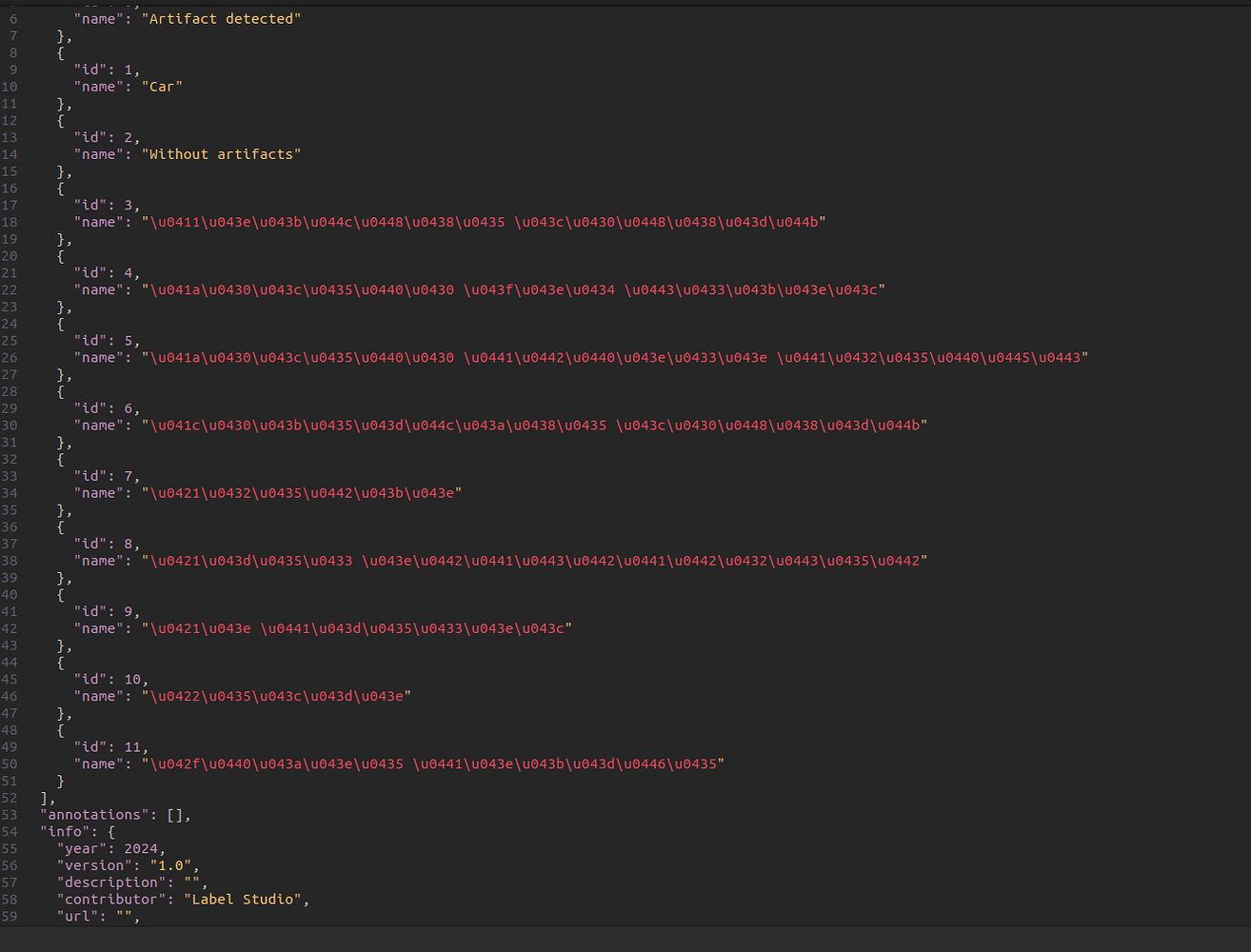The width and height of the screenshot is (1251, 952).
Task: Click the string value "Artifact detected"
Action: [223, 18]
